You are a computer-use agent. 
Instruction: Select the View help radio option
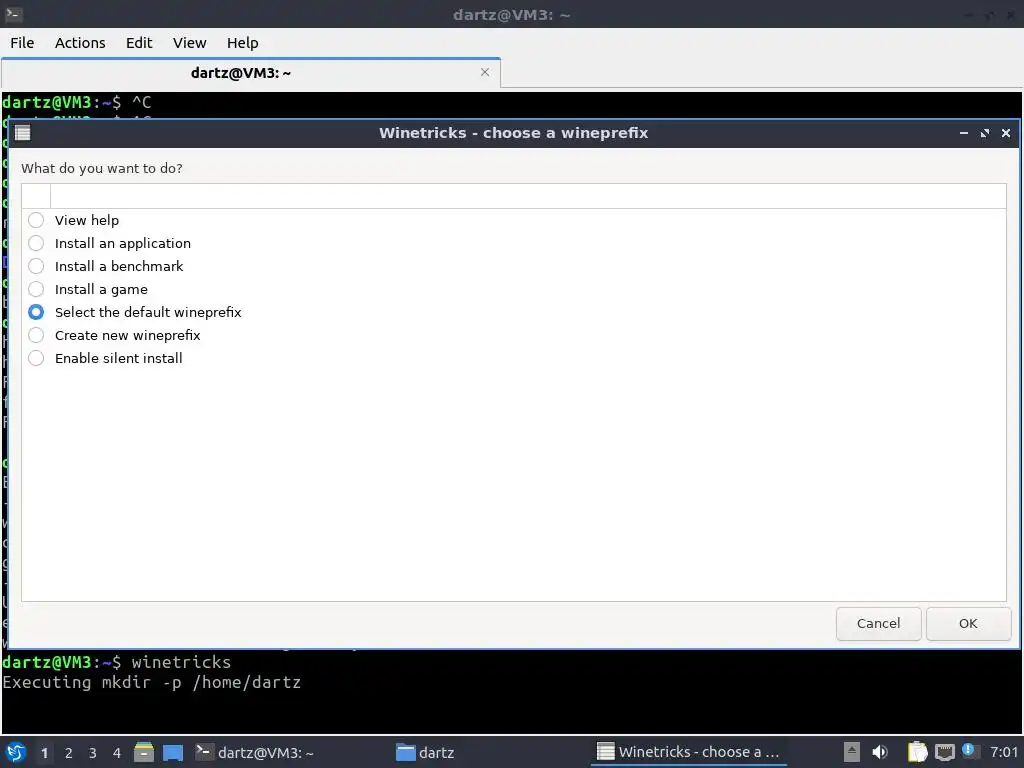coord(36,220)
